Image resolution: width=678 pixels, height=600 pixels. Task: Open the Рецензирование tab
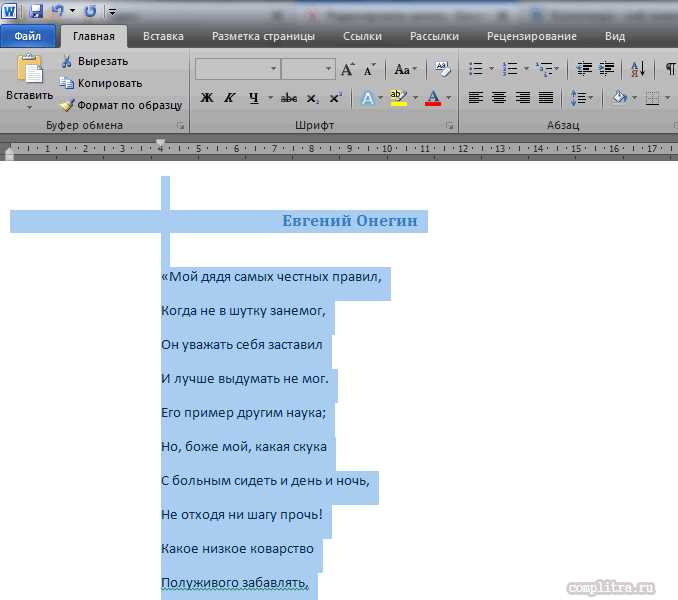click(x=531, y=36)
